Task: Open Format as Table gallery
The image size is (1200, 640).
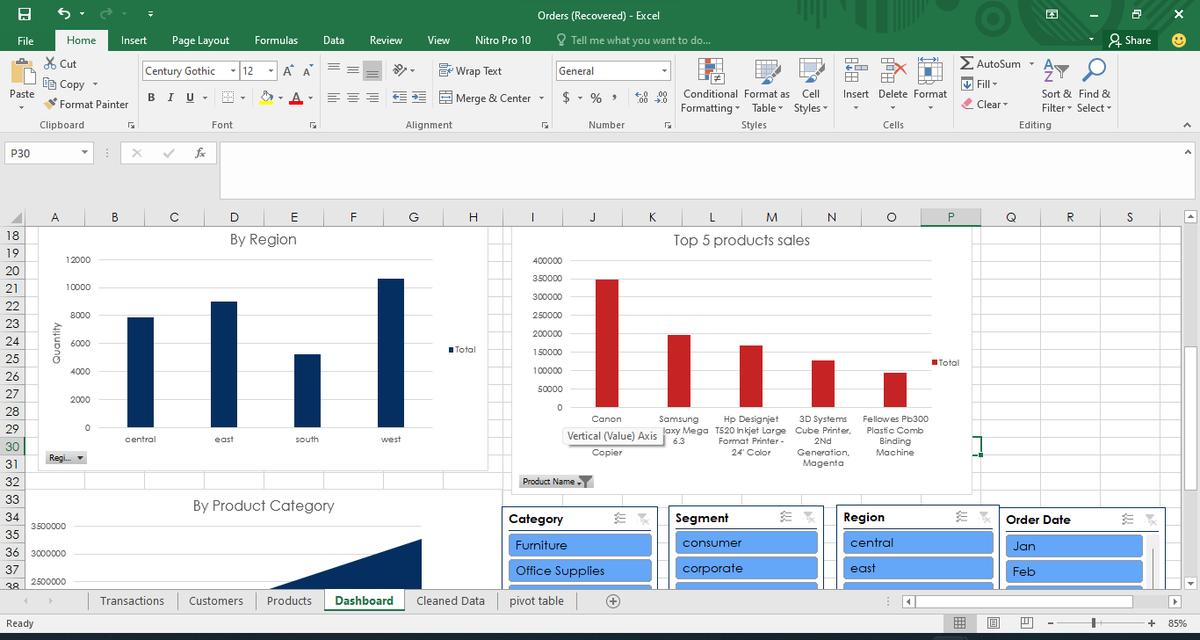Action: [766, 87]
